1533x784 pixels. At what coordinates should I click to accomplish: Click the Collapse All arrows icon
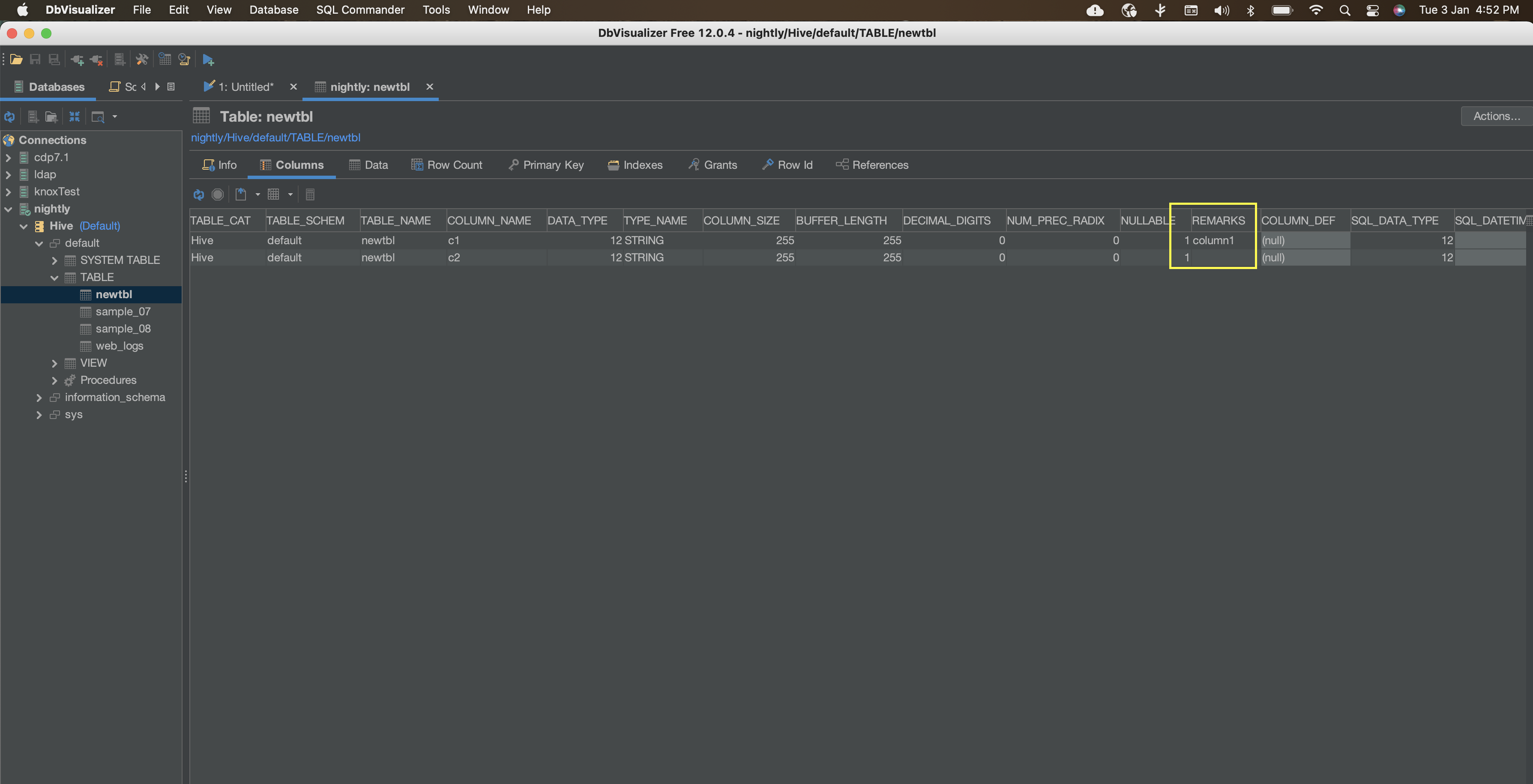pyautogui.click(x=75, y=117)
